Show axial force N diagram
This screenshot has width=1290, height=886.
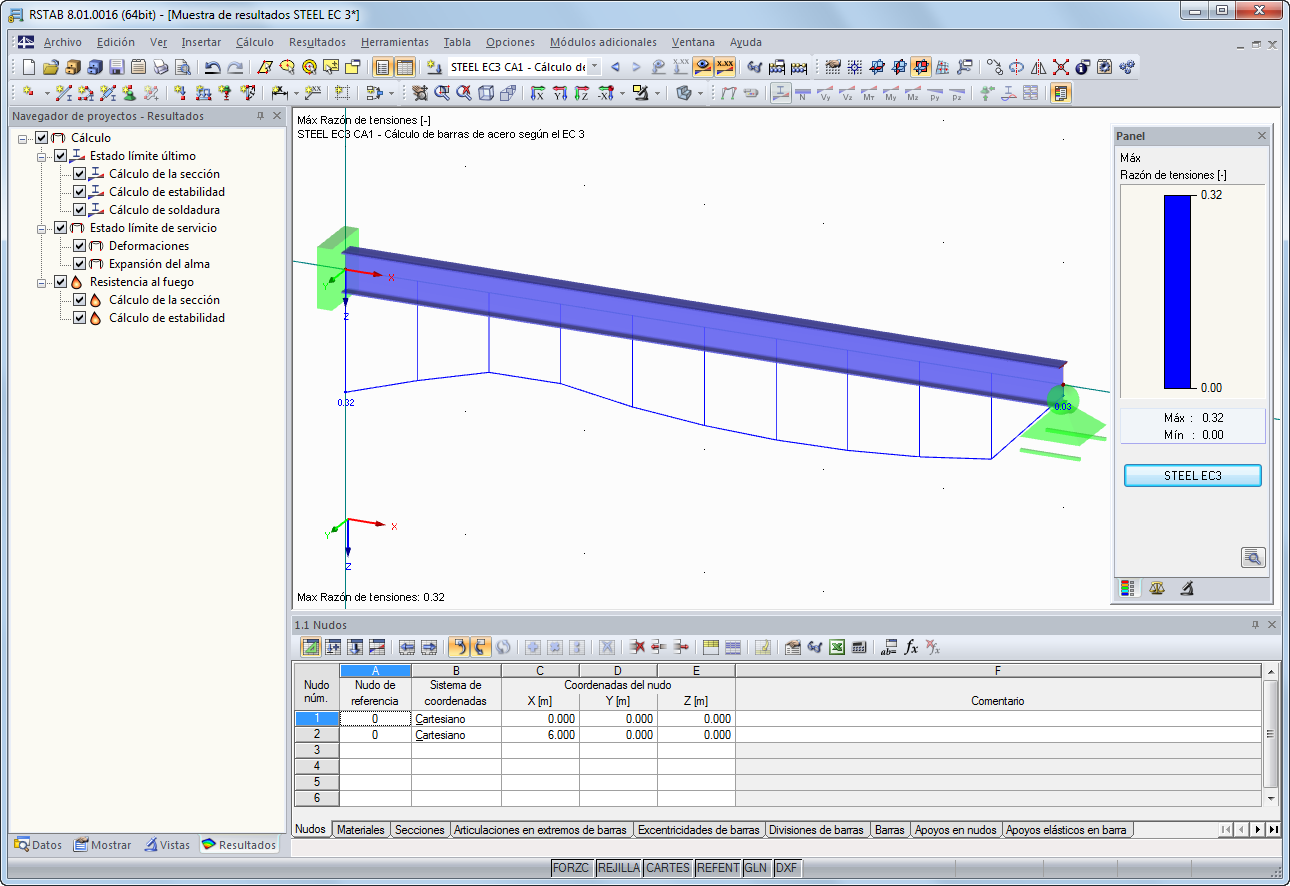click(x=802, y=94)
